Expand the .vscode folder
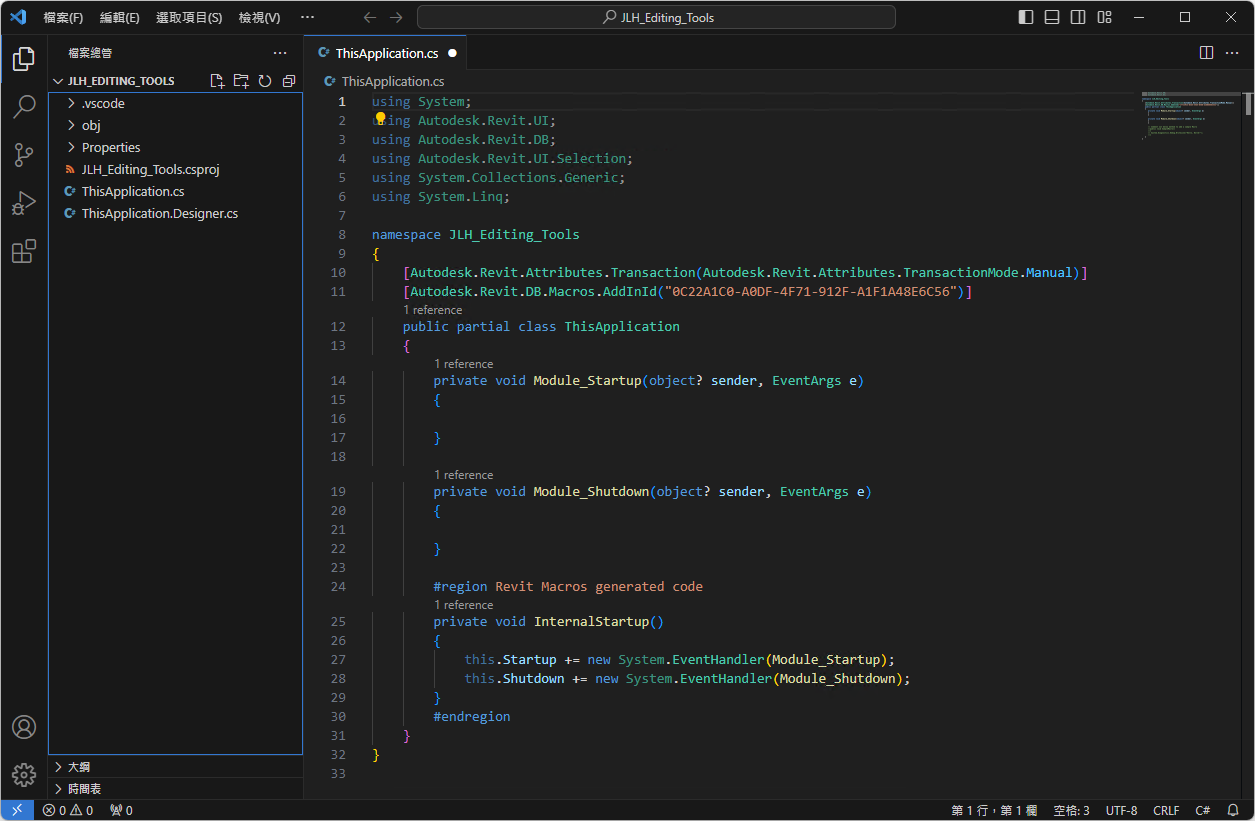This screenshot has width=1255, height=821. coord(103,103)
